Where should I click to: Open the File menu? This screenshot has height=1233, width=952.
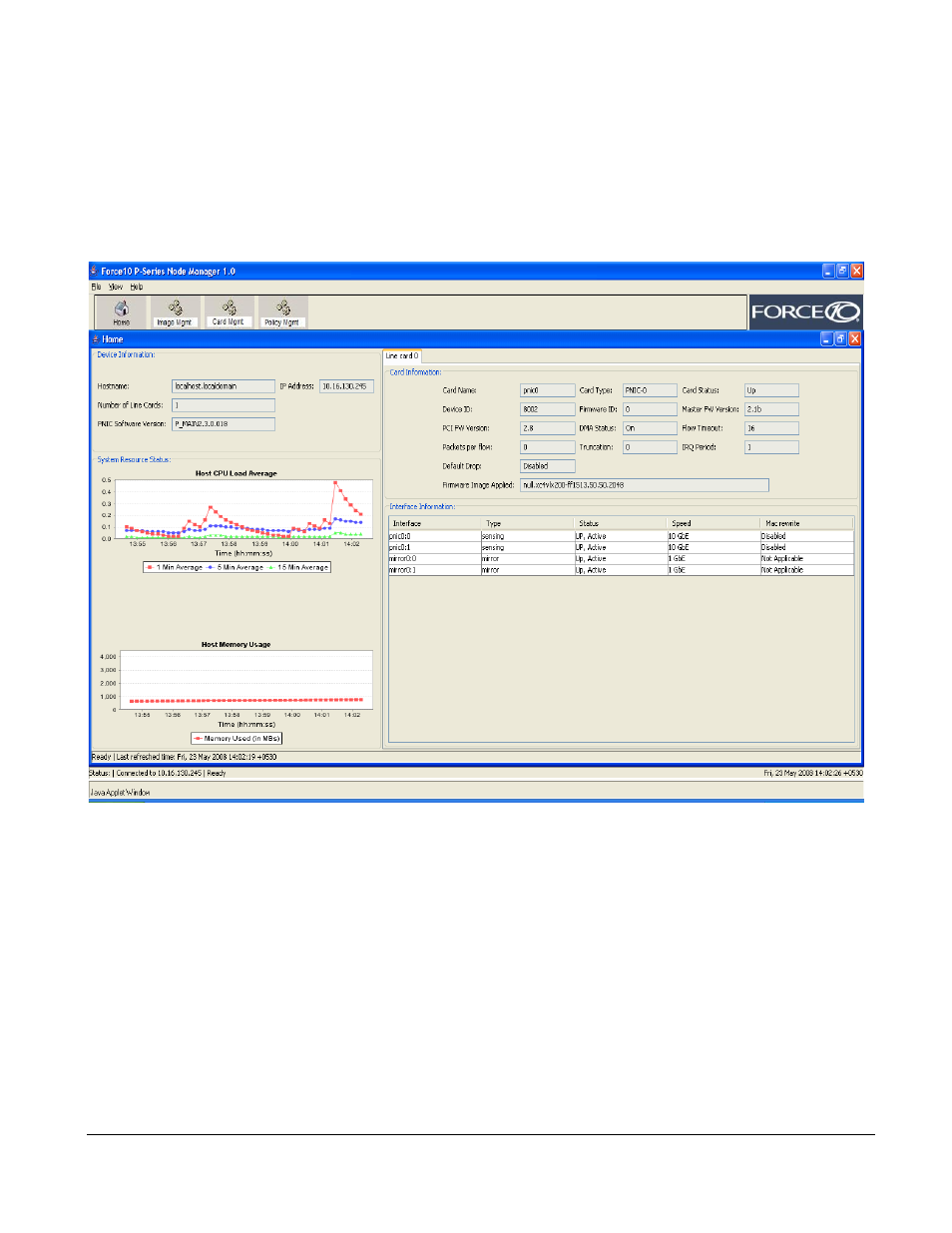point(96,287)
